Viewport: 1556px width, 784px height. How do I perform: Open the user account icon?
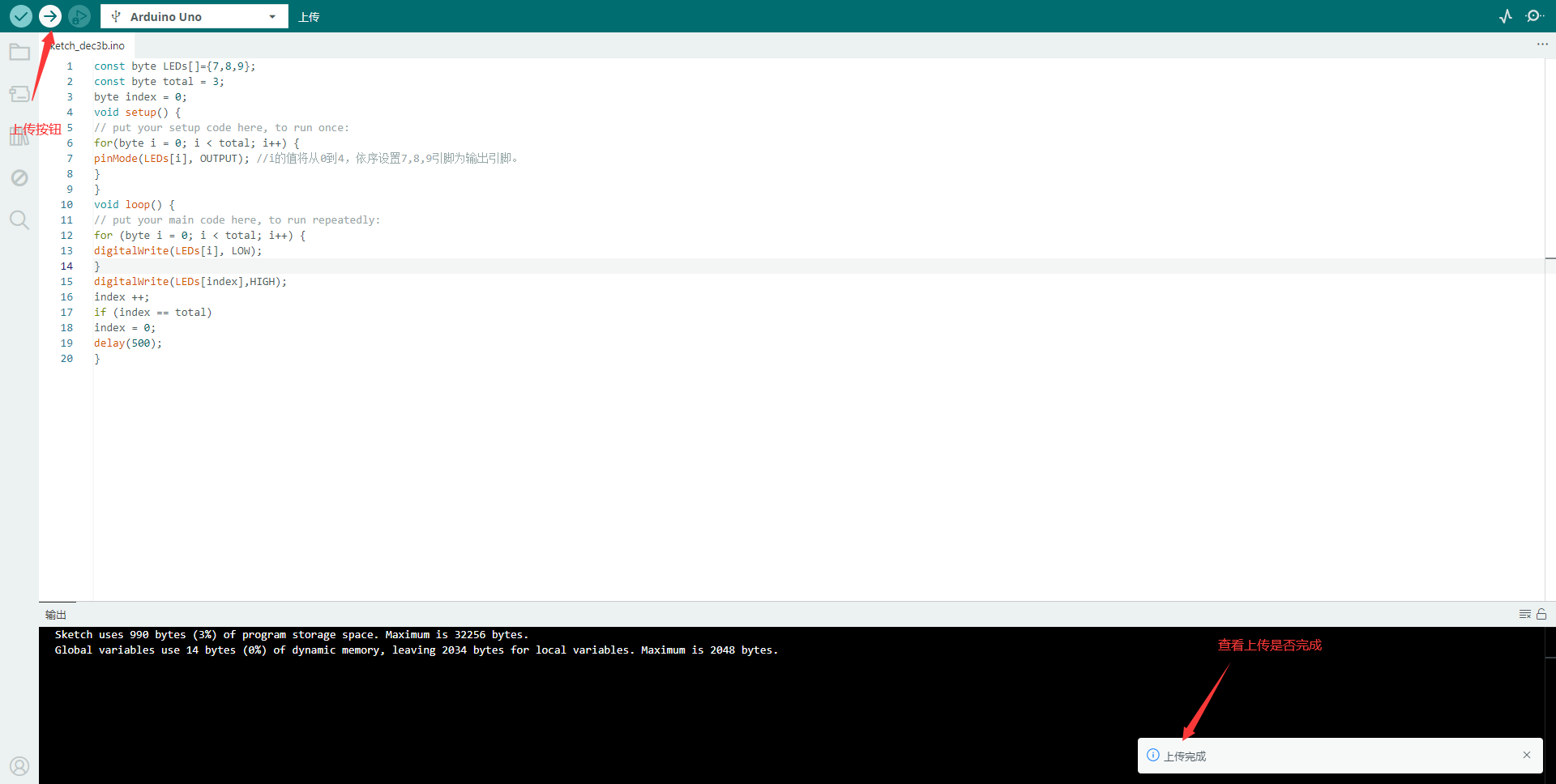(19, 765)
